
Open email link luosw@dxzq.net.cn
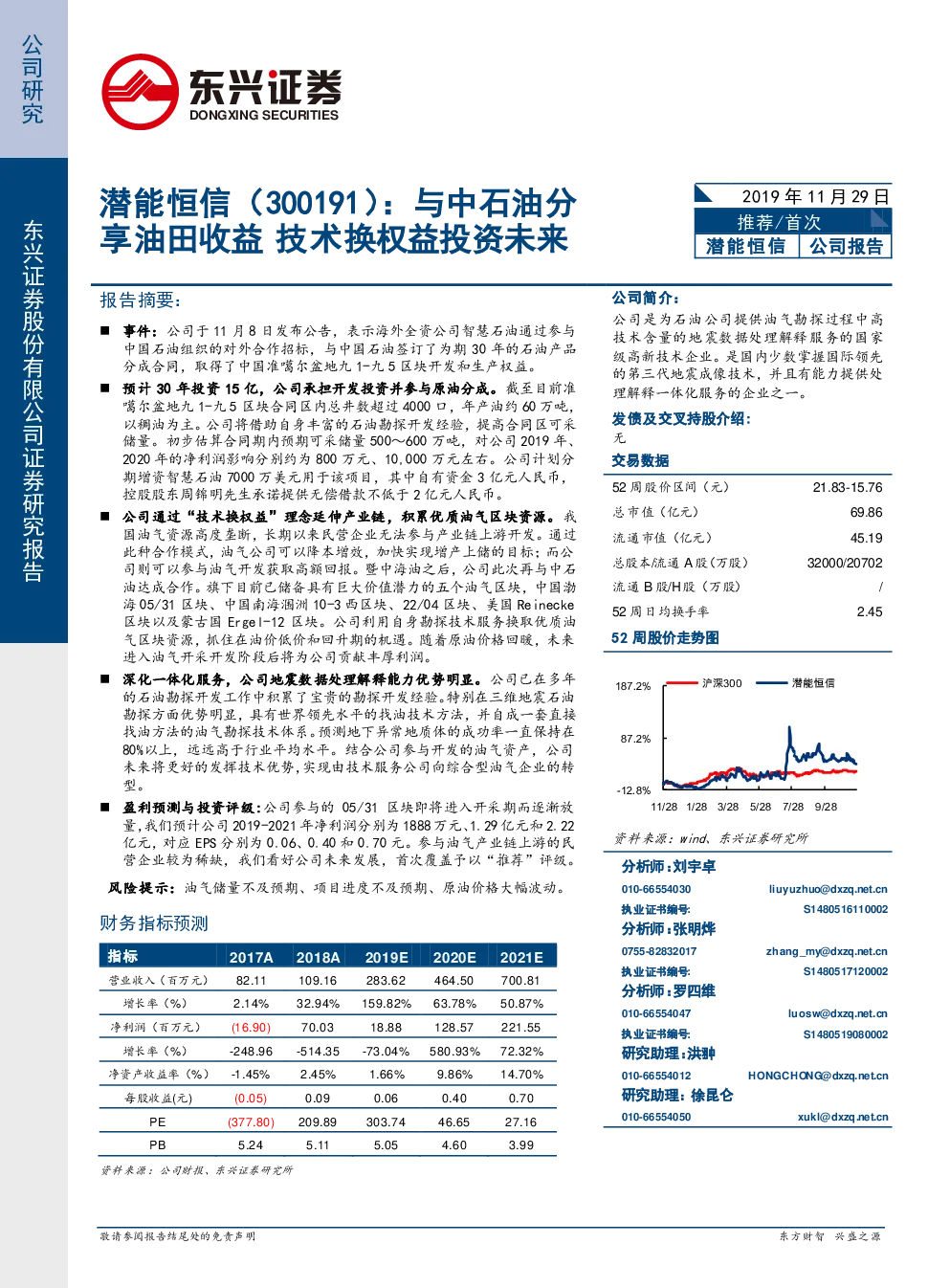(838, 1013)
